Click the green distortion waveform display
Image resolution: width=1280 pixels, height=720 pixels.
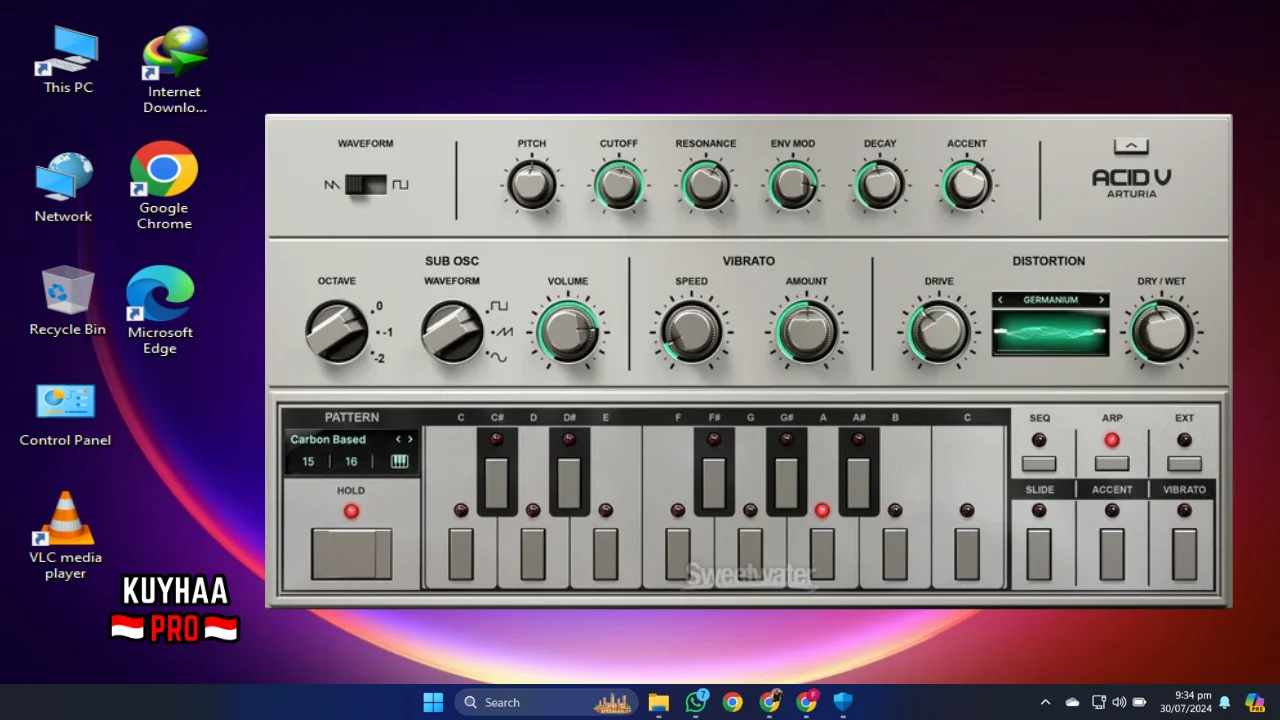pos(1050,332)
